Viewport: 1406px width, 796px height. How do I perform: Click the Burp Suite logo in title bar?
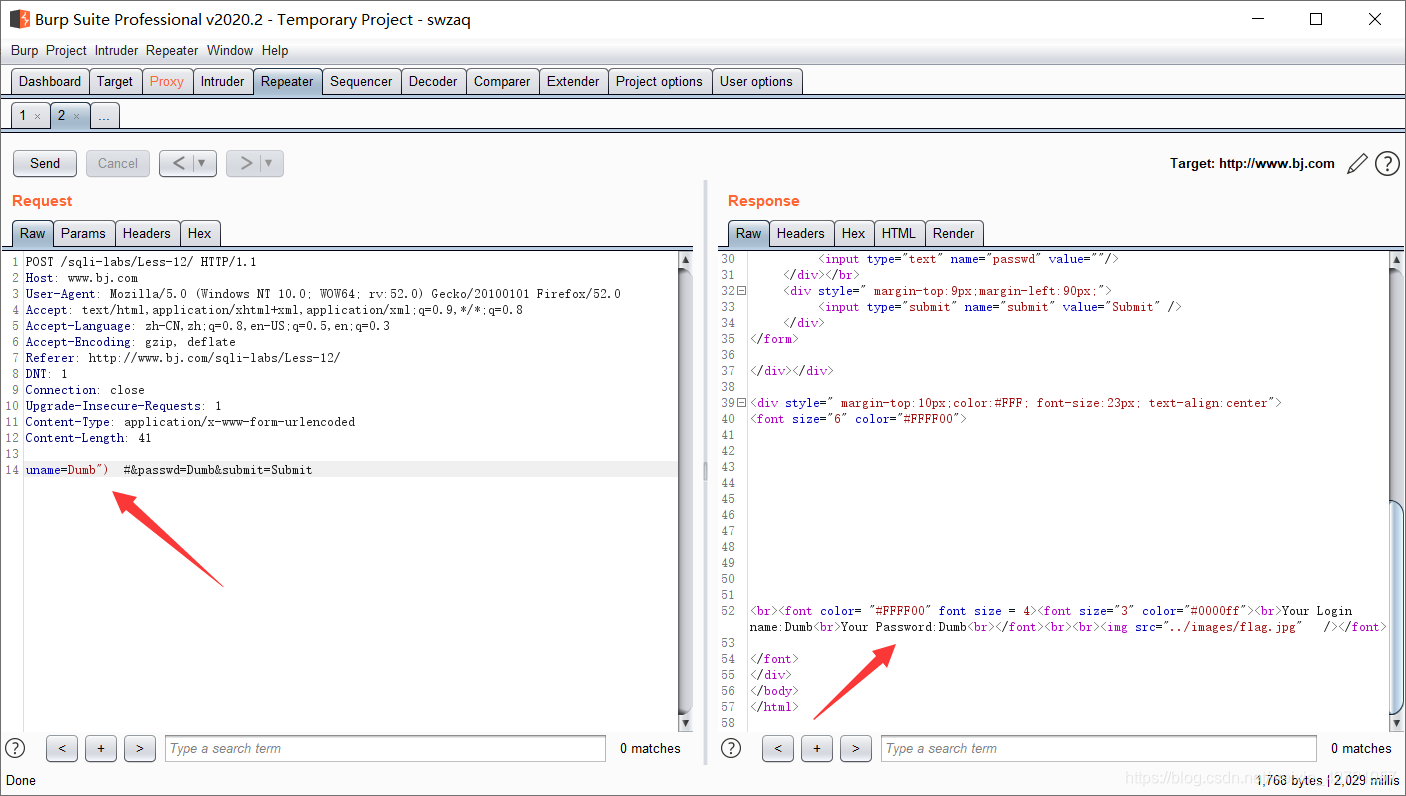coord(19,19)
